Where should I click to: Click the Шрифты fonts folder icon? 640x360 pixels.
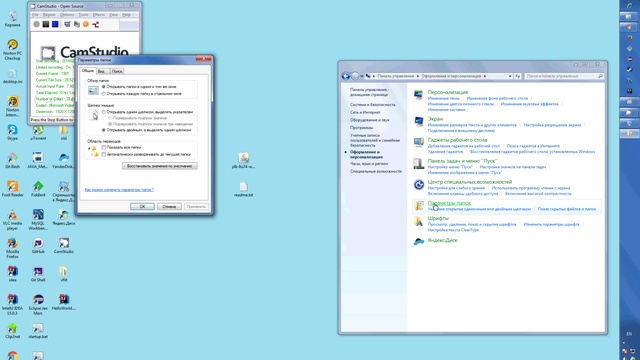pos(418,221)
